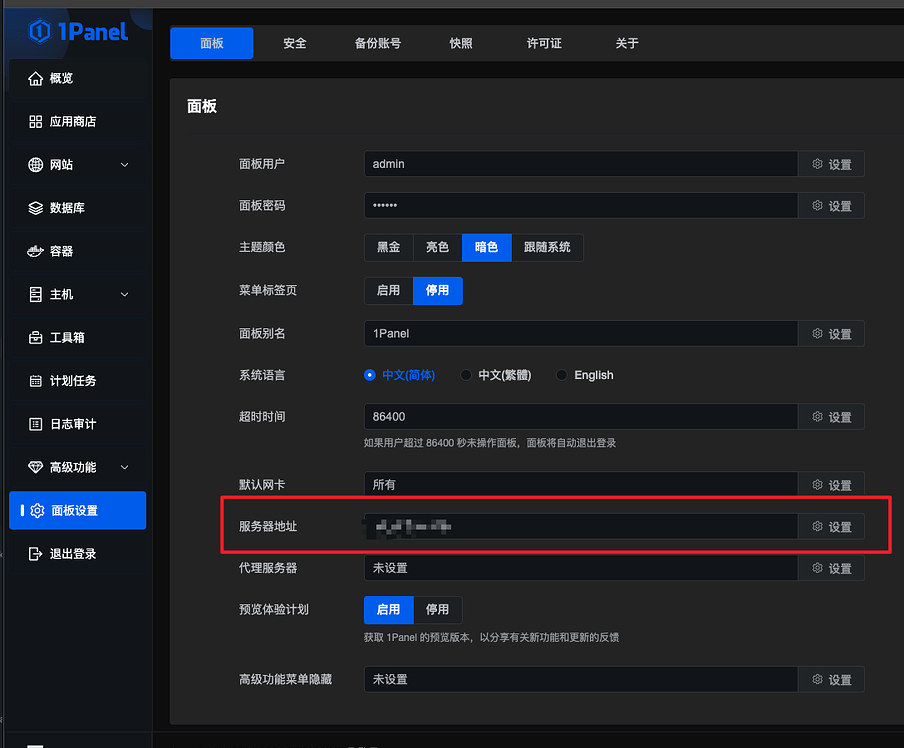Enable 启用 for 菜单标签页
The height and width of the screenshot is (748, 904).
pyautogui.click(x=388, y=289)
